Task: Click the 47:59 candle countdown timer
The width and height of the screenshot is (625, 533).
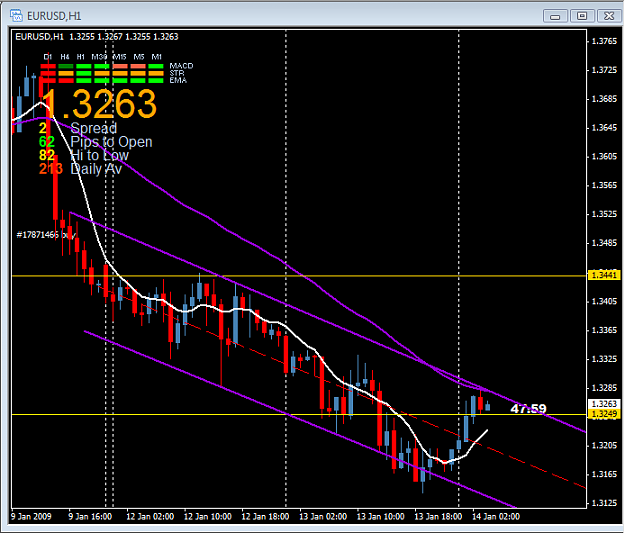Action: point(529,409)
